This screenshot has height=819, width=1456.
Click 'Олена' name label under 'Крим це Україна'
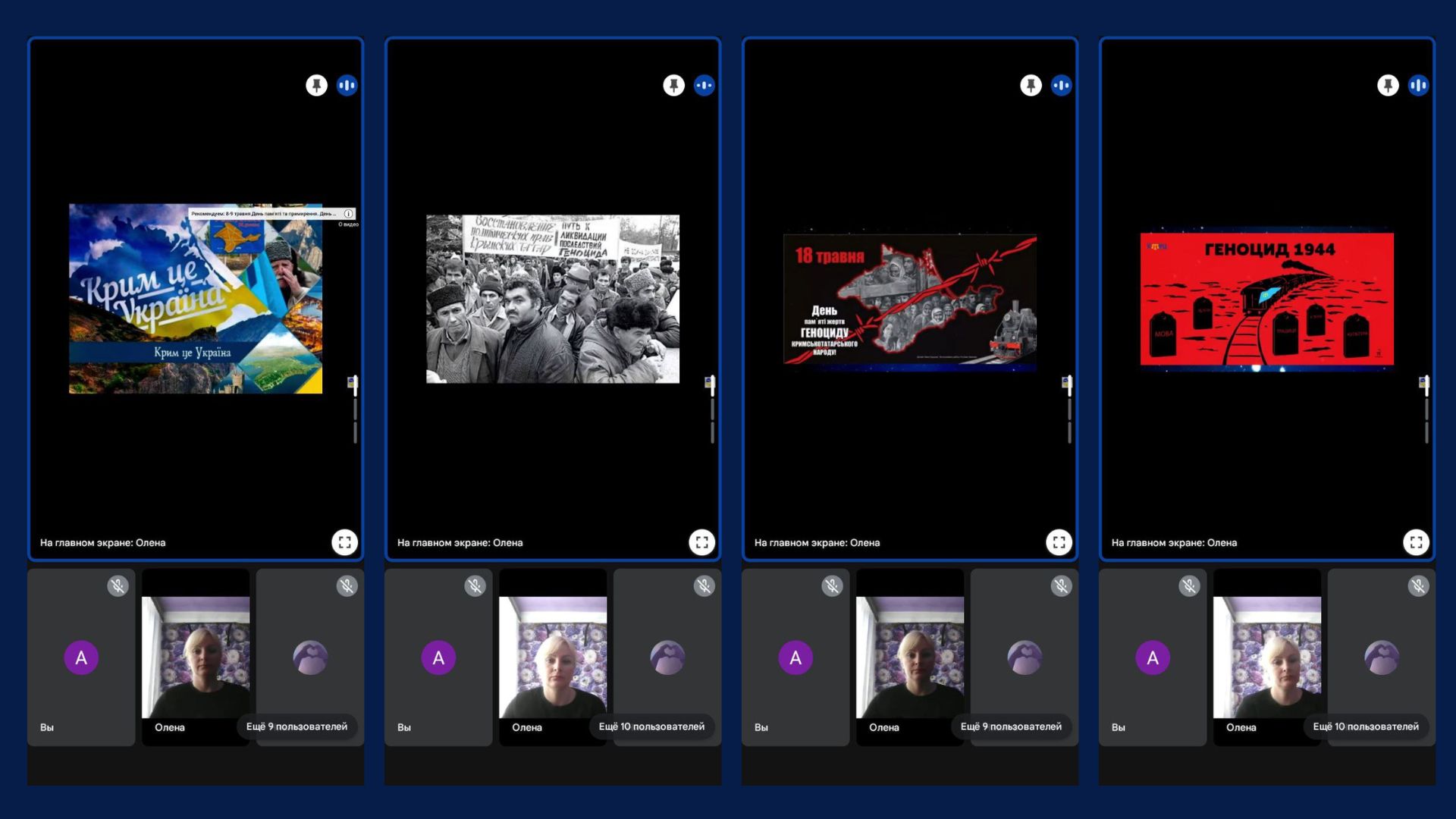click(170, 727)
